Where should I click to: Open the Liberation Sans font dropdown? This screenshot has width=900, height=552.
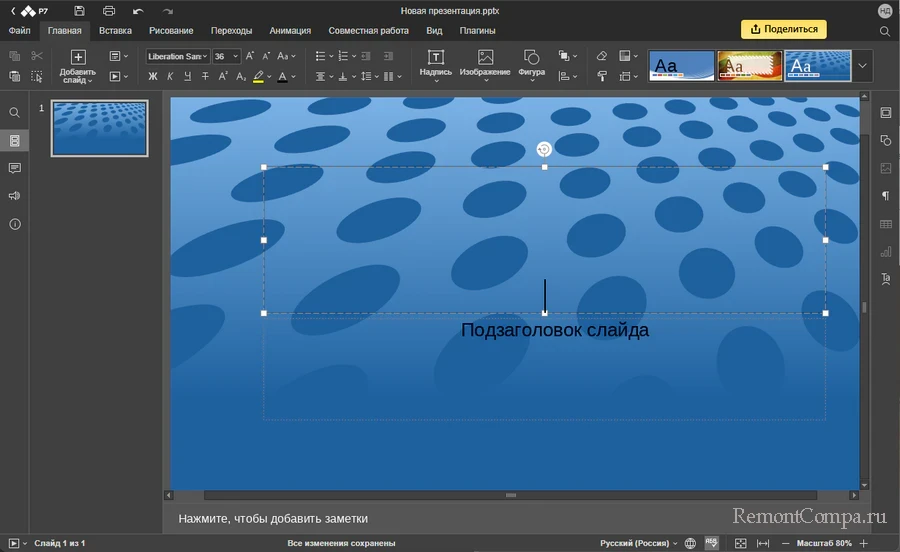176,56
